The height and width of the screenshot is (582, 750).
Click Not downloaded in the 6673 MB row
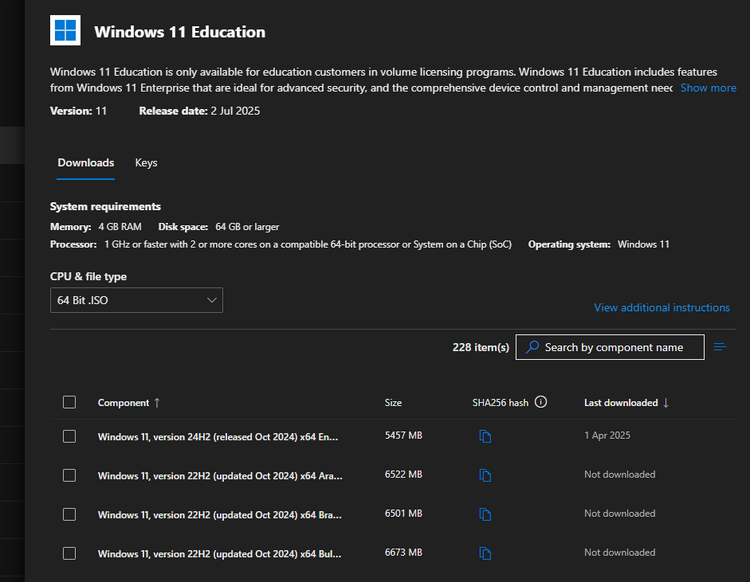click(619, 552)
